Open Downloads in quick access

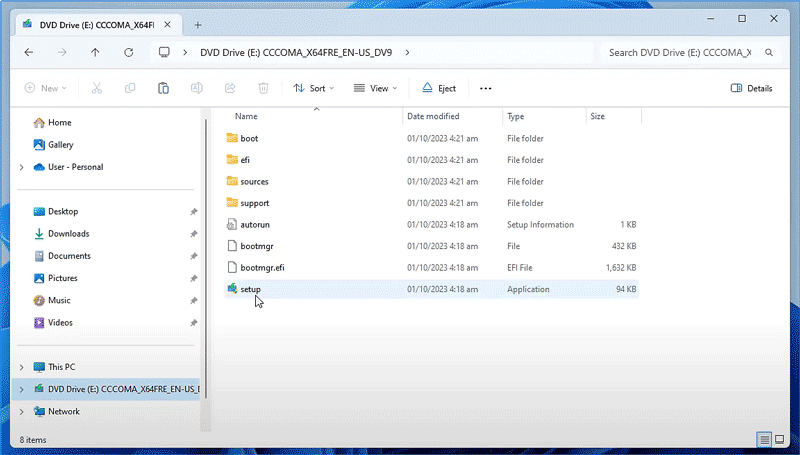pos(61,234)
